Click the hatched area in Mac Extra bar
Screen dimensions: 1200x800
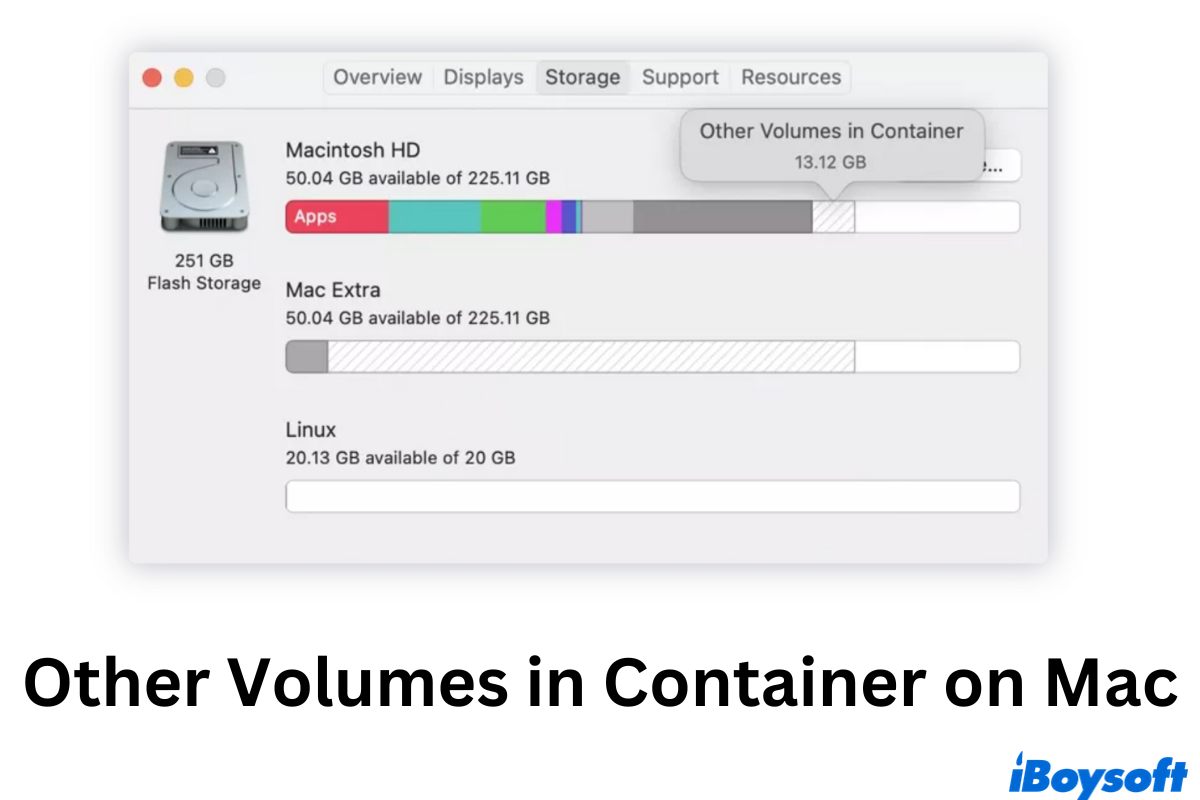590,357
